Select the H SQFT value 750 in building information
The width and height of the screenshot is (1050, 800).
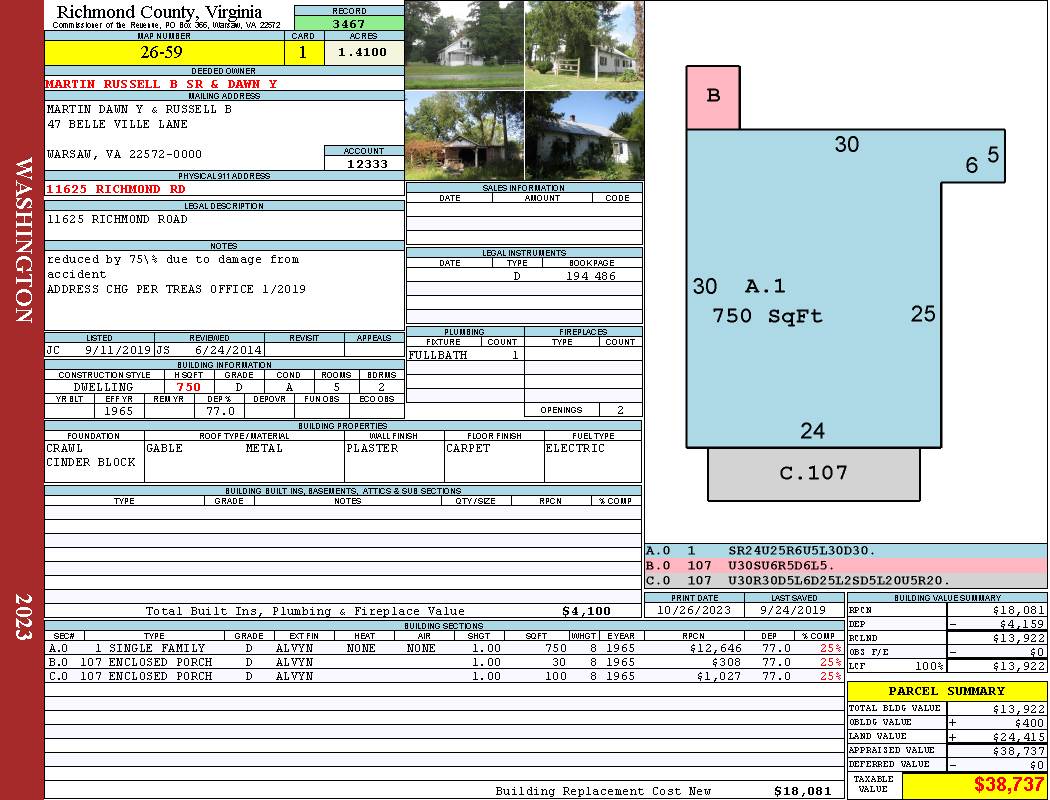pyautogui.click(x=188, y=387)
